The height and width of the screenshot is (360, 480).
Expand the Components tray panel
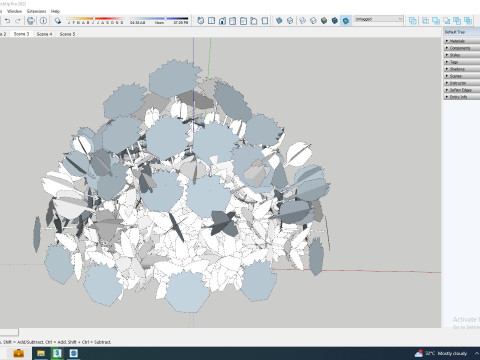(462, 48)
